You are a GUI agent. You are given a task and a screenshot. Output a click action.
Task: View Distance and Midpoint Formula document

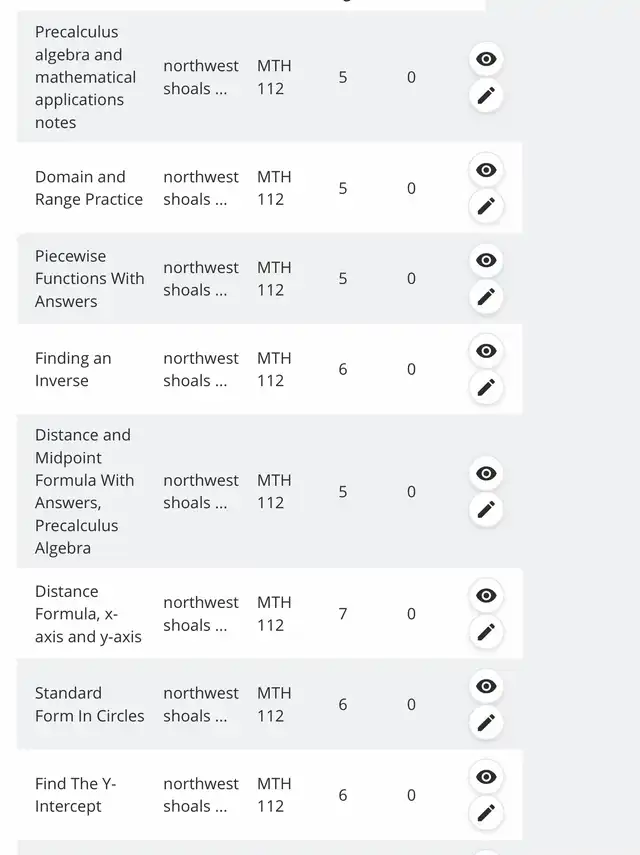(x=486, y=473)
